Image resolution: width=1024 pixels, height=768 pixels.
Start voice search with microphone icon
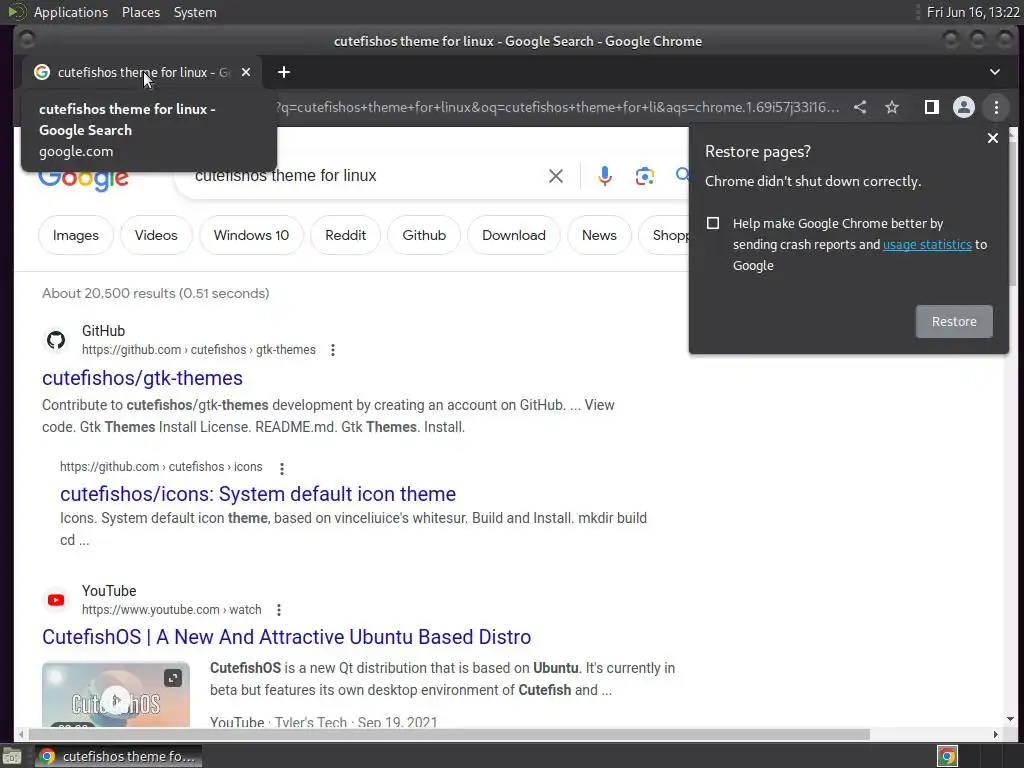605,176
